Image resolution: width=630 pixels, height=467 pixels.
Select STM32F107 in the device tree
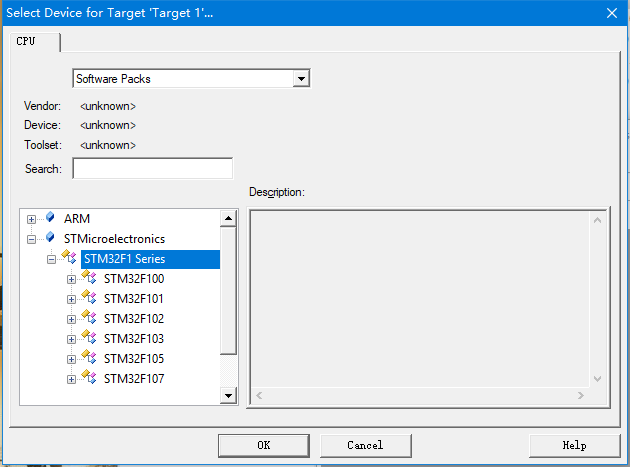[134, 379]
